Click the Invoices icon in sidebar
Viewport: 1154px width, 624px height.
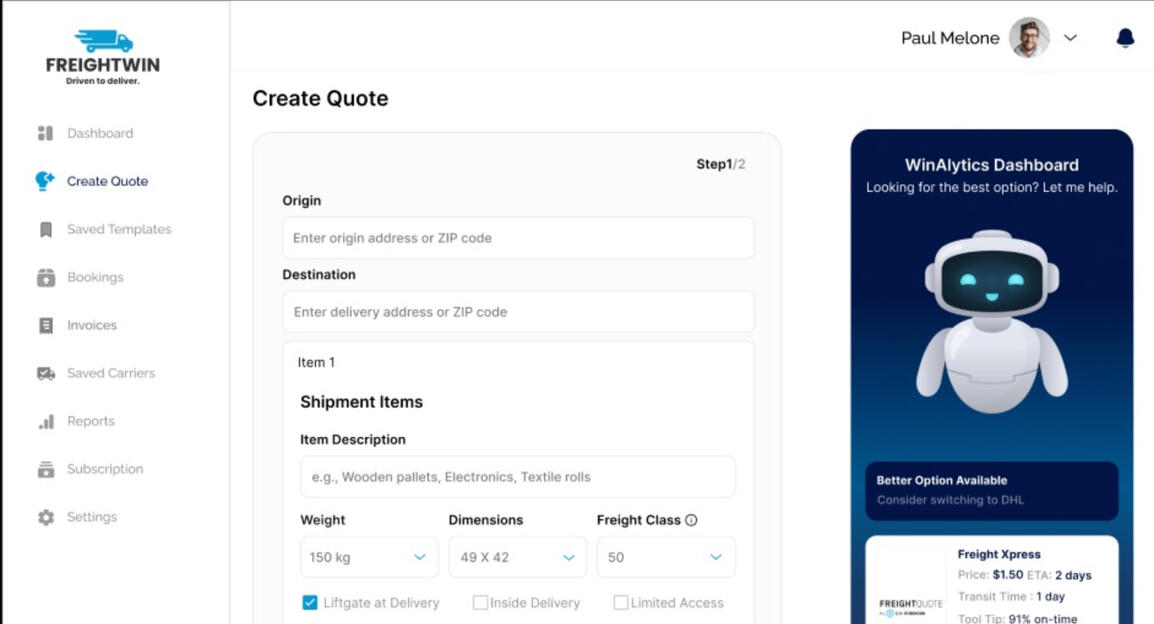click(45, 326)
